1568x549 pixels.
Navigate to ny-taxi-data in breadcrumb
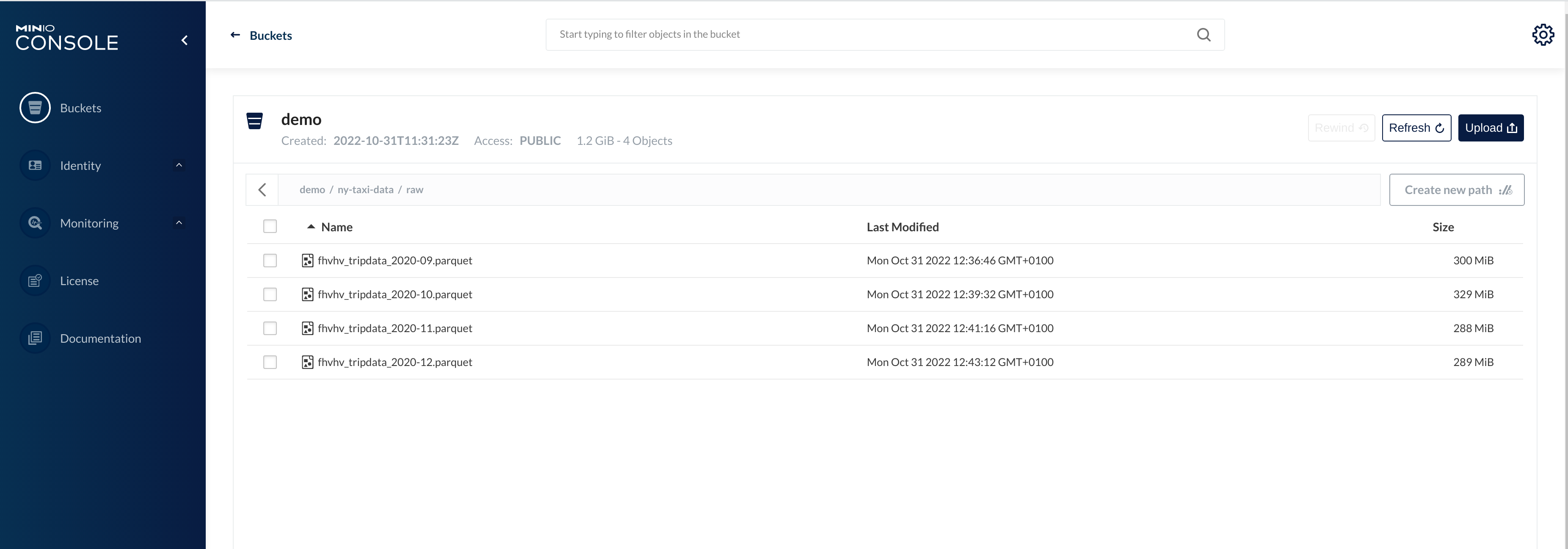point(365,190)
